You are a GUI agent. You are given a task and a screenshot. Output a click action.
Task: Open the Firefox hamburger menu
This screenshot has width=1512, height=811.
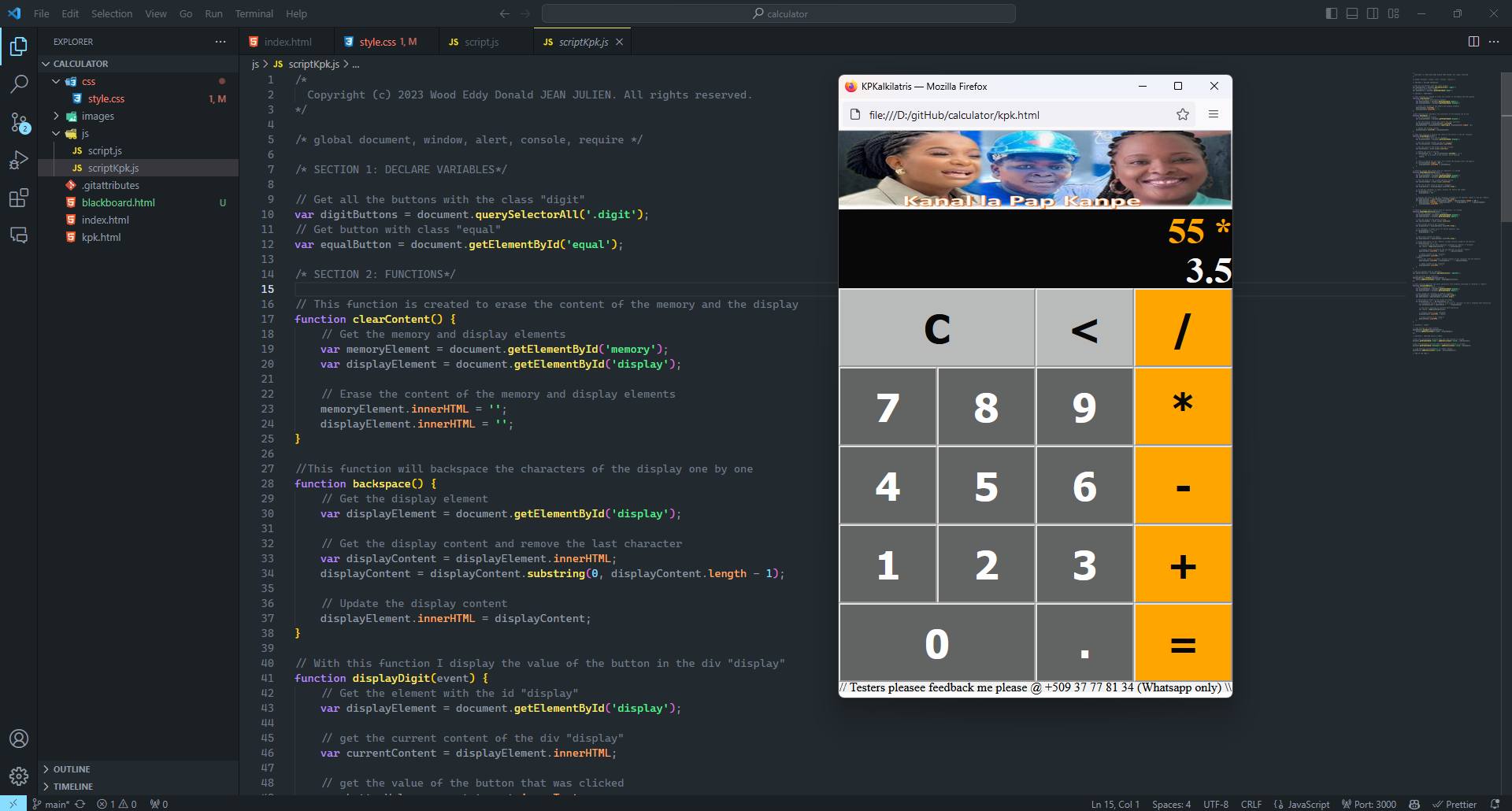[x=1214, y=115]
